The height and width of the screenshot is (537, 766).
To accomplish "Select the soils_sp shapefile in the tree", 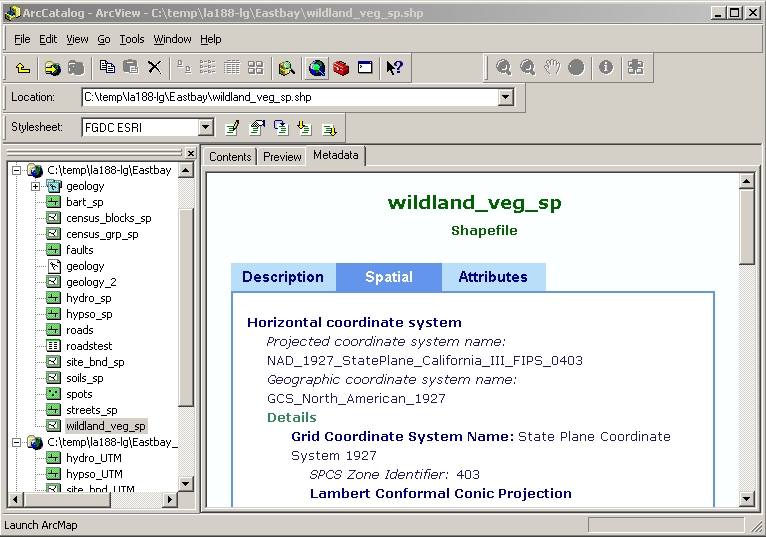I will pos(85,378).
